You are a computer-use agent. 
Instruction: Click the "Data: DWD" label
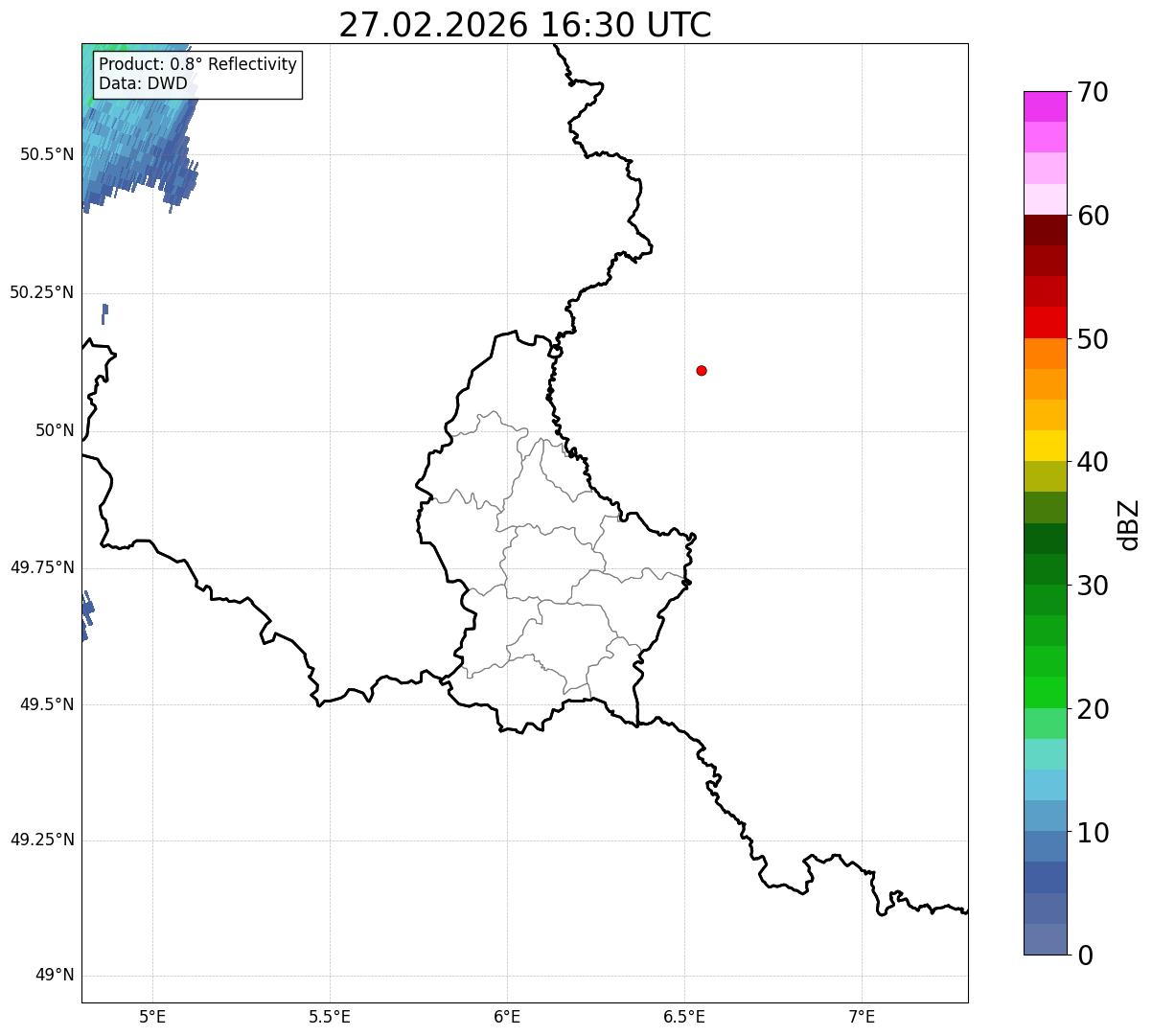click(x=143, y=83)
